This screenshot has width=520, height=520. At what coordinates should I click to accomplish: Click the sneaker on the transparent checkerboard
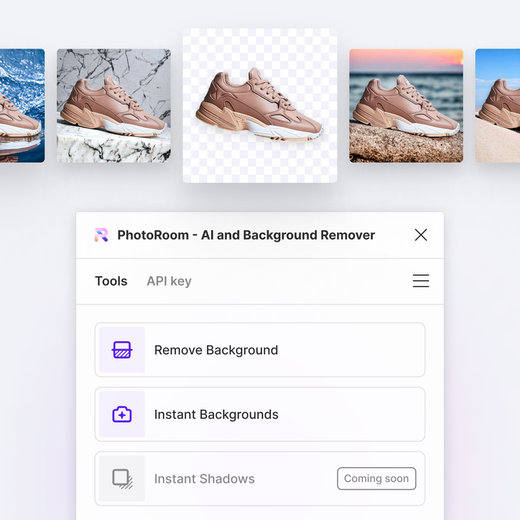coord(259,104)
